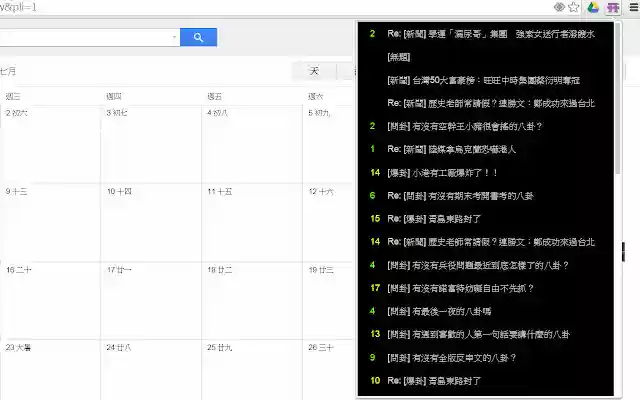640x400 pixels.
Task: Click the eye-shaped icon in address bar
Action: pos(559,7)
